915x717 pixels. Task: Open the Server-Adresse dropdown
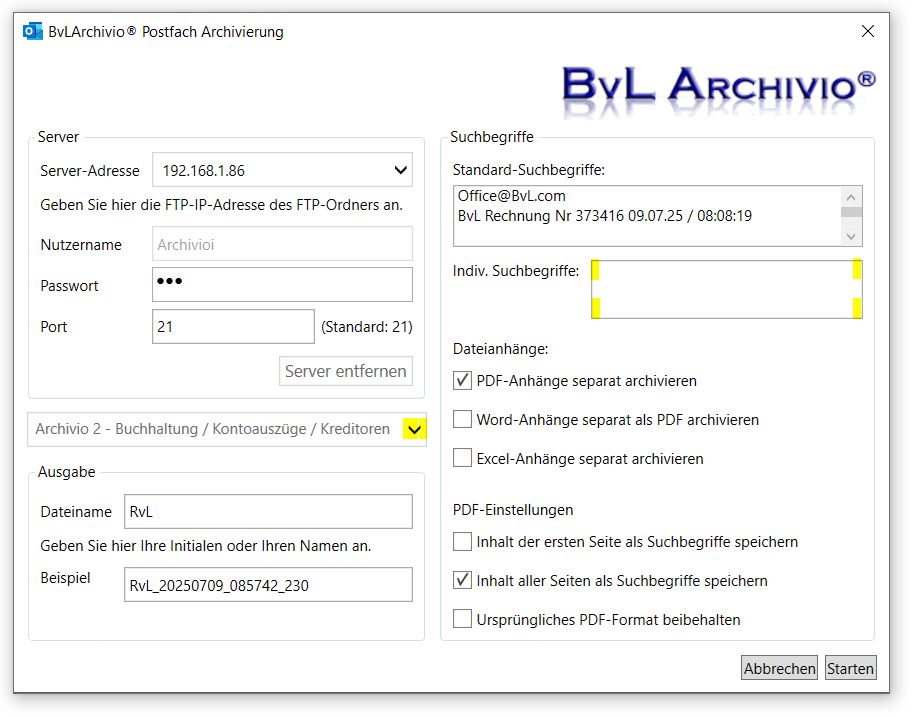click(x=400, y=170)
